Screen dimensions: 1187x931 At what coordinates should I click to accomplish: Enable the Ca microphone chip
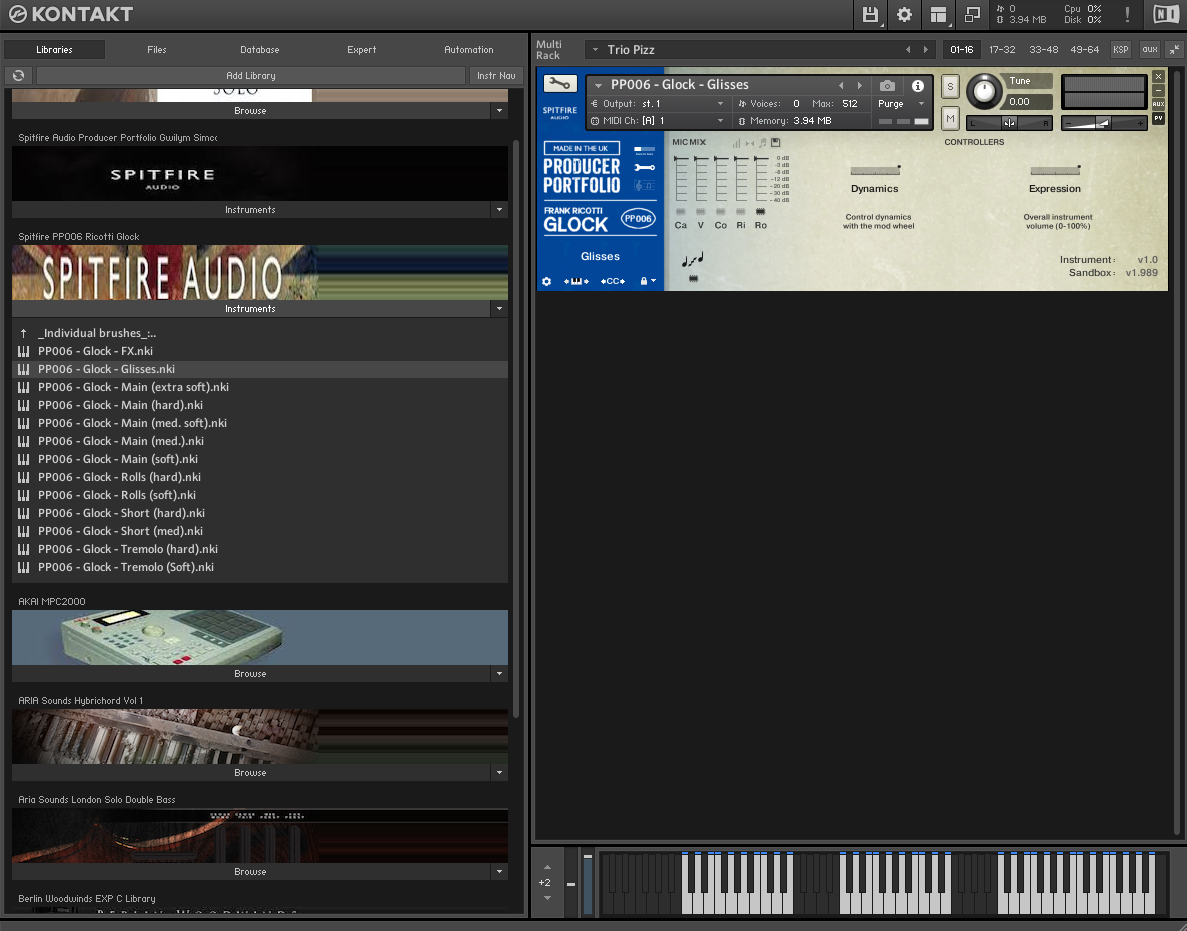click(681, 212)
